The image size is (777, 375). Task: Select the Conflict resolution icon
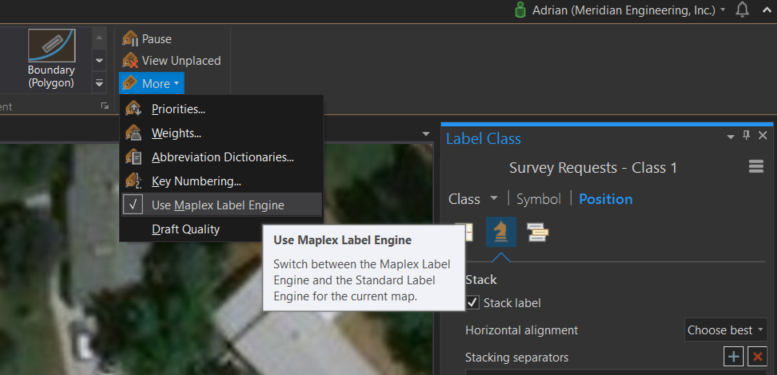tap(538, 232)
